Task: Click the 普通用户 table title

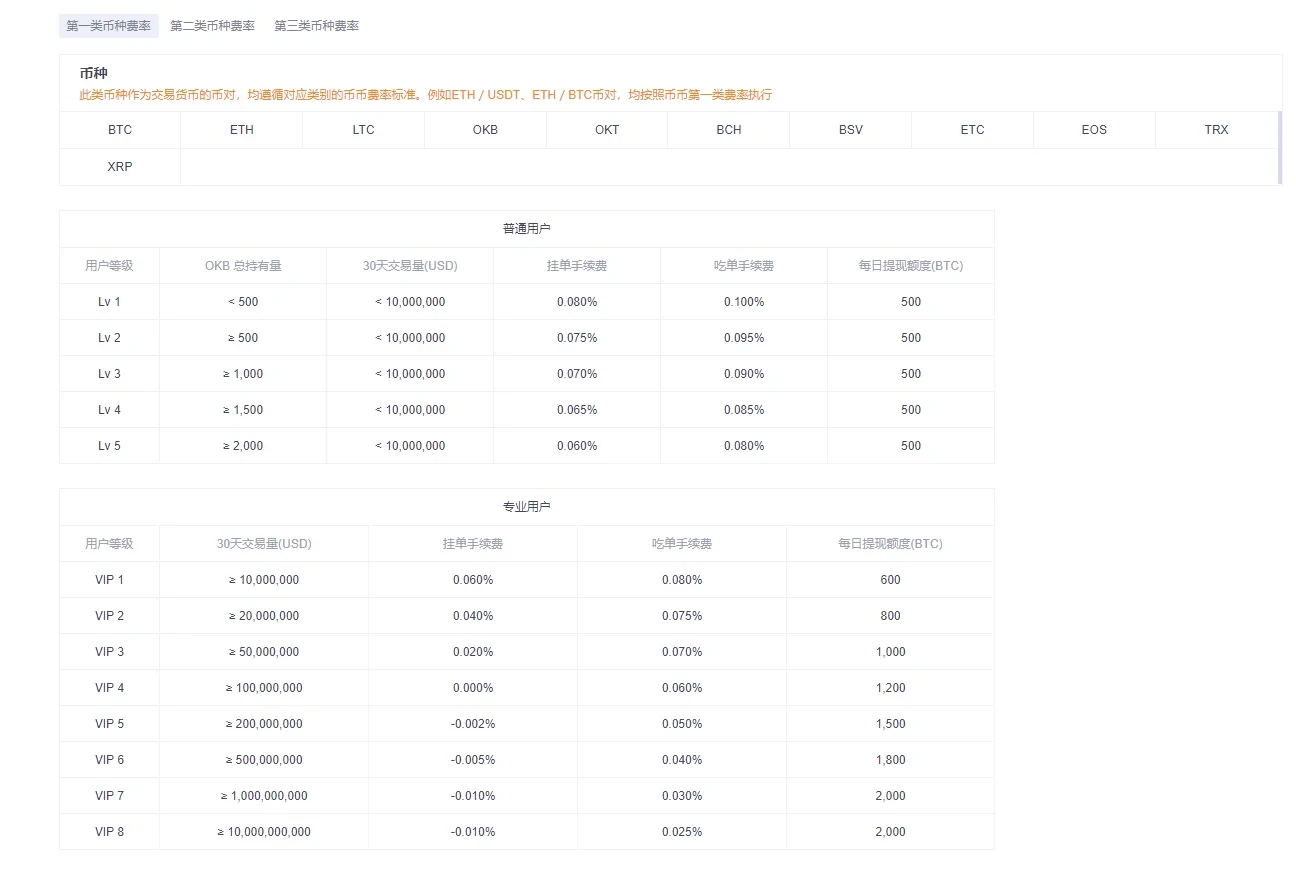Action: (x=526, y=229)
